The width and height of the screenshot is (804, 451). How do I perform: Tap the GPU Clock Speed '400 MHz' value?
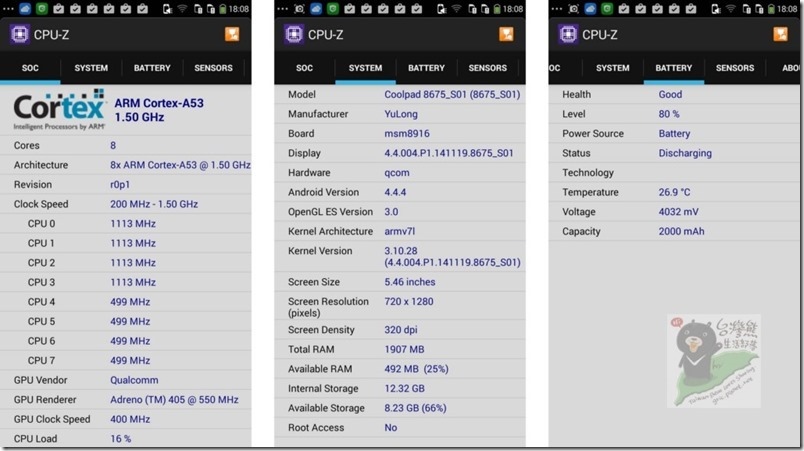coord(130,419)
